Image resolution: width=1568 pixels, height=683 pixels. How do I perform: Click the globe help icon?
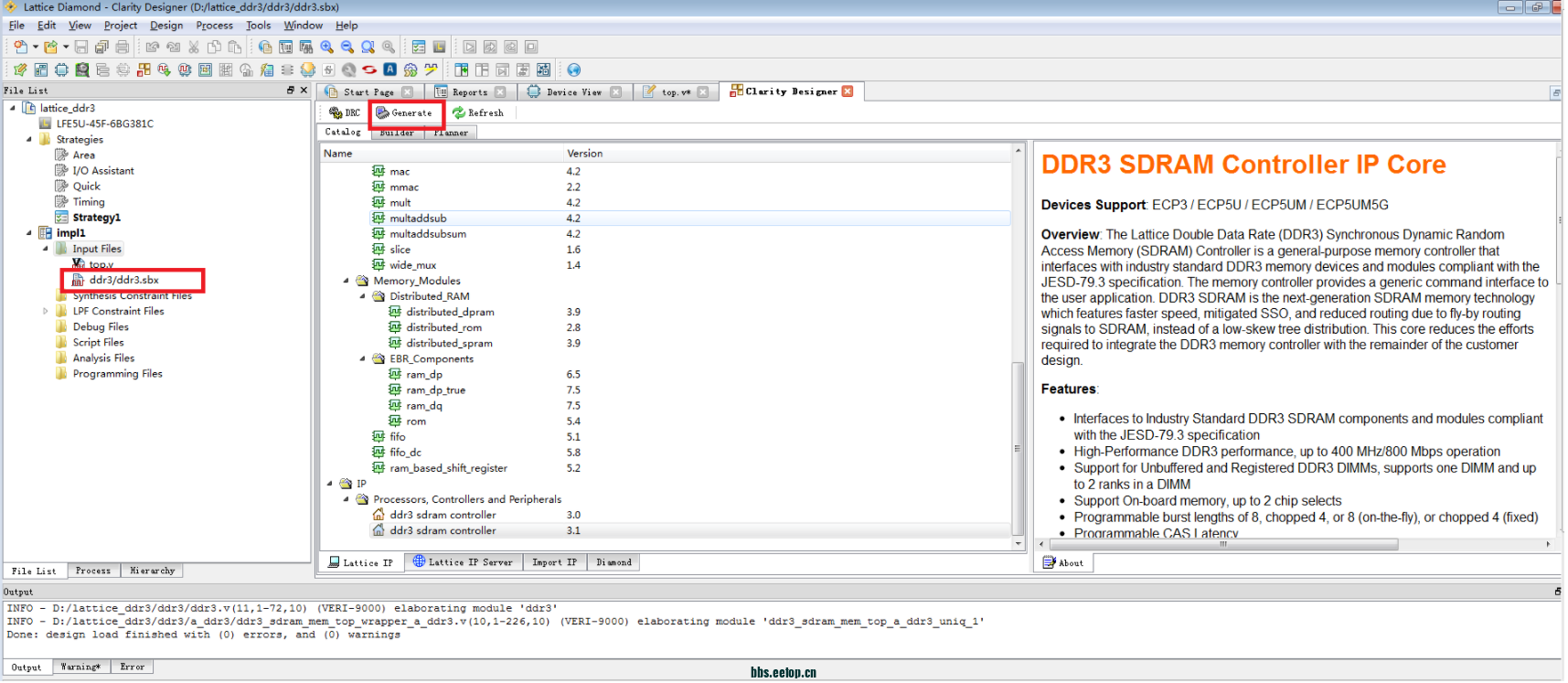pos(573,69)
